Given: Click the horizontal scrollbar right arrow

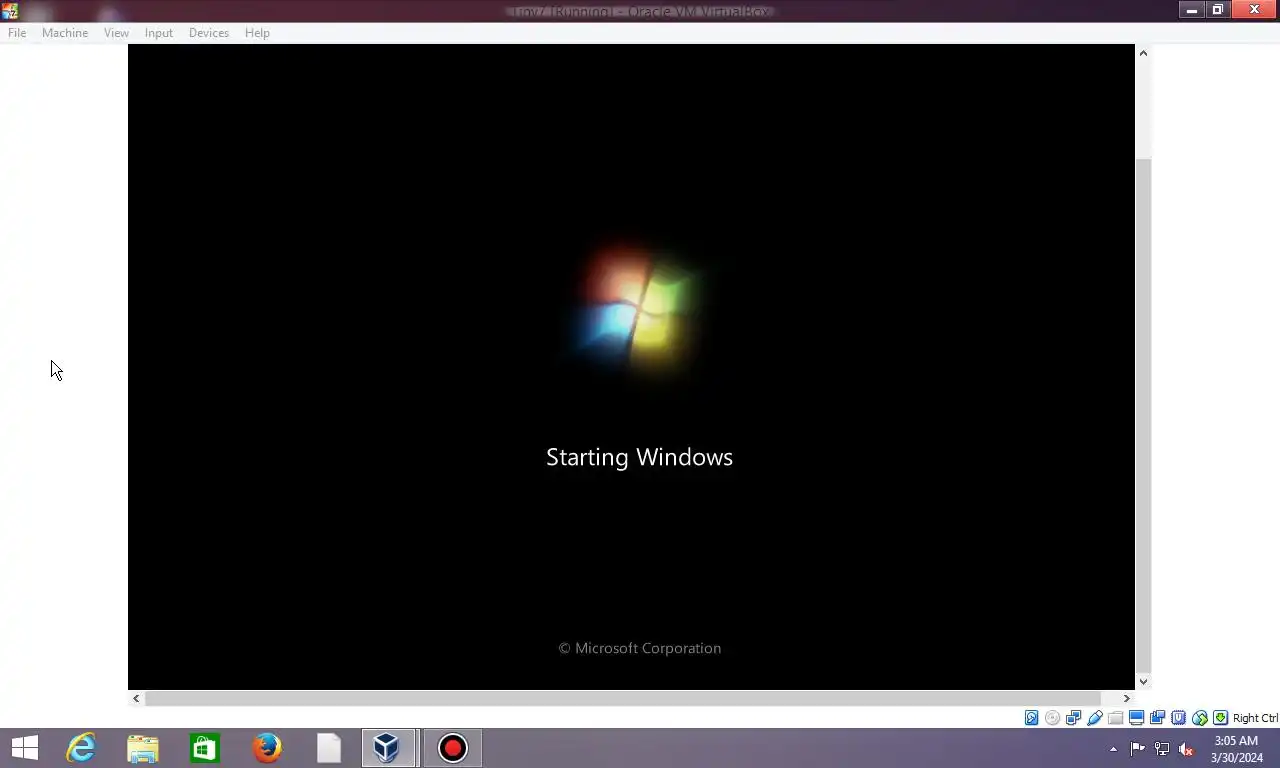Looking at the screenshot, I should coord(1126,699).
